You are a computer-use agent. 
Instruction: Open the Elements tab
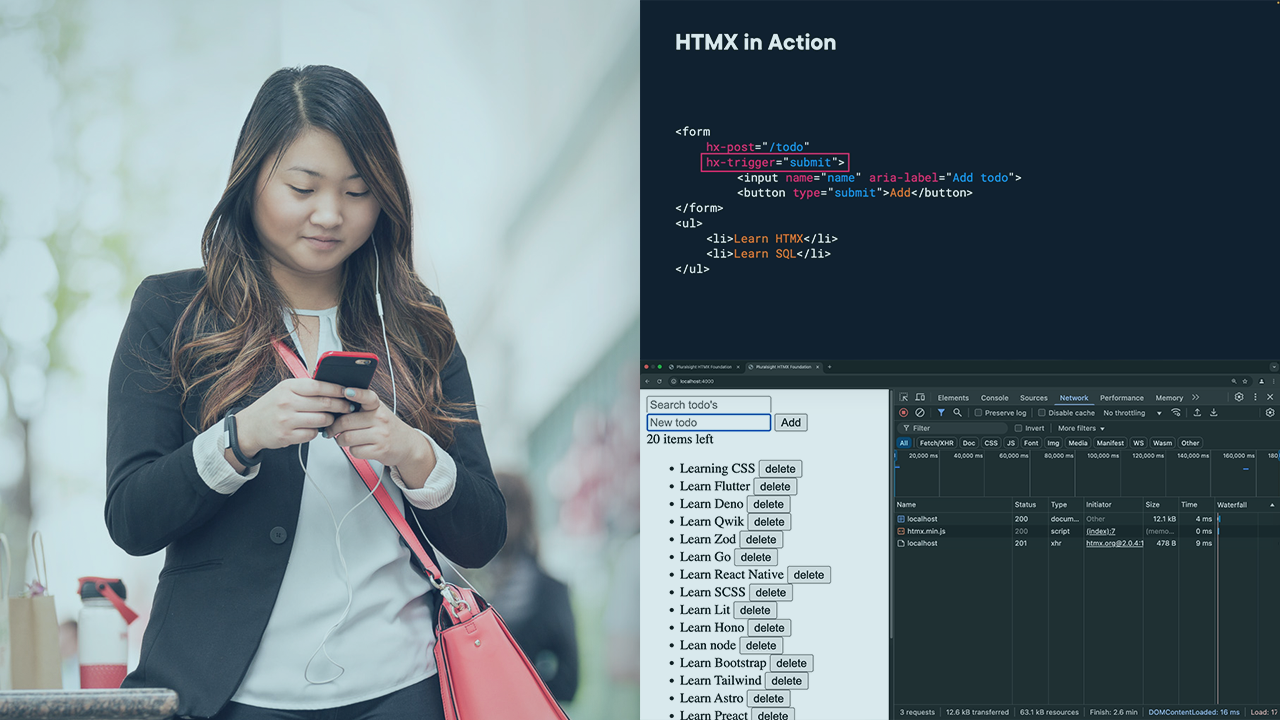[x=953, y=398]
